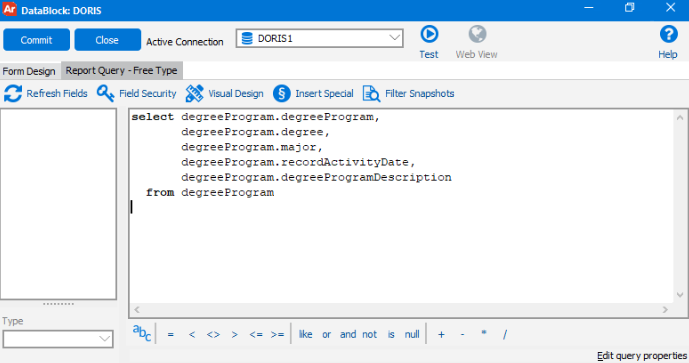Click the abc text insert icon
689x363 pixels.
142,334
